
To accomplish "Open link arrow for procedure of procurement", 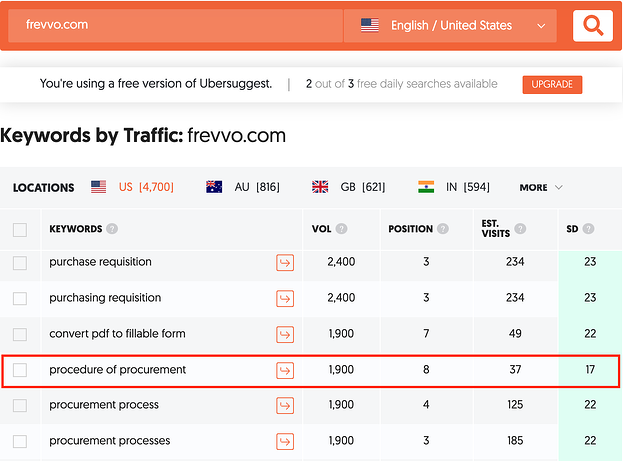I will [x=285, y=370].
